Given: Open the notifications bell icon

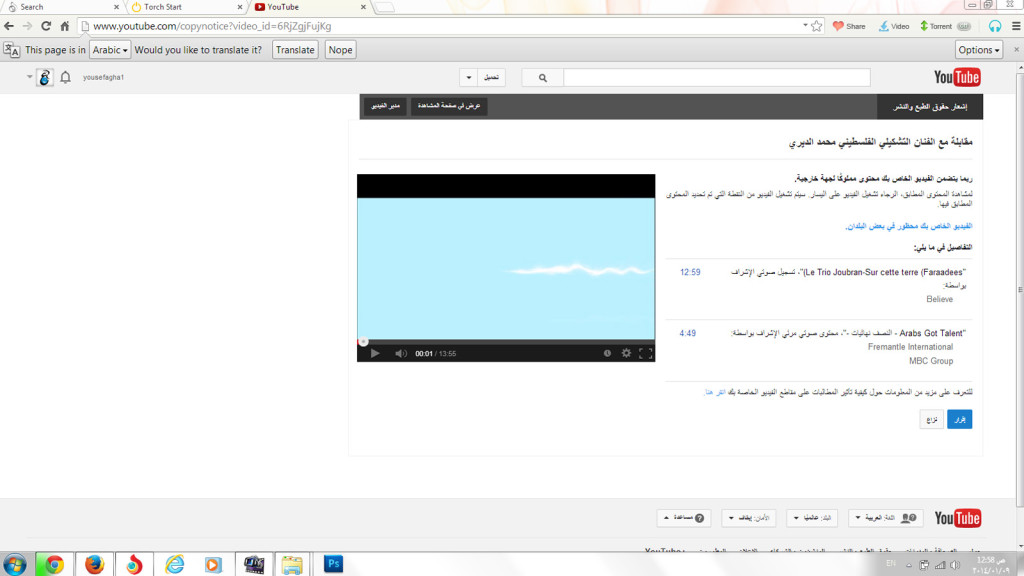Looking at the screenshot, I should [x=65, y=78].
